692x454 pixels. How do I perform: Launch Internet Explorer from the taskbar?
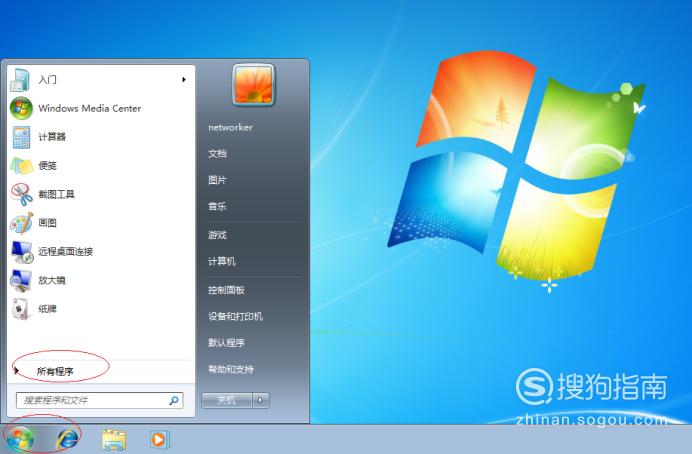[68, 439]
